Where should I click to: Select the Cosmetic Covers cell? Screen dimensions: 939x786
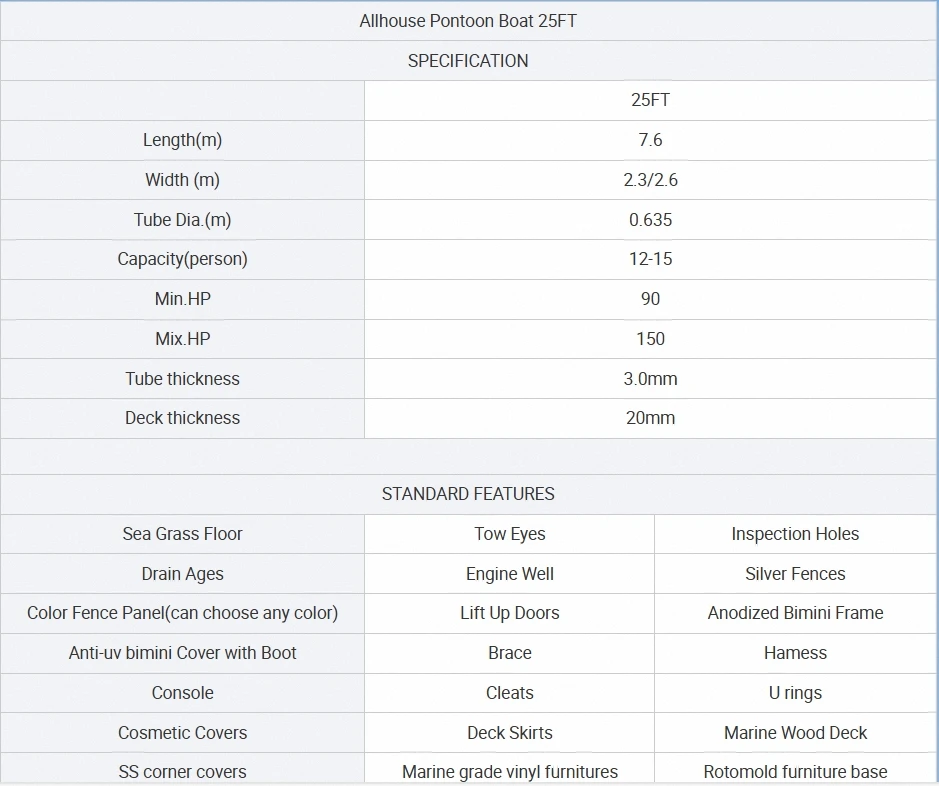pos(183,733)
